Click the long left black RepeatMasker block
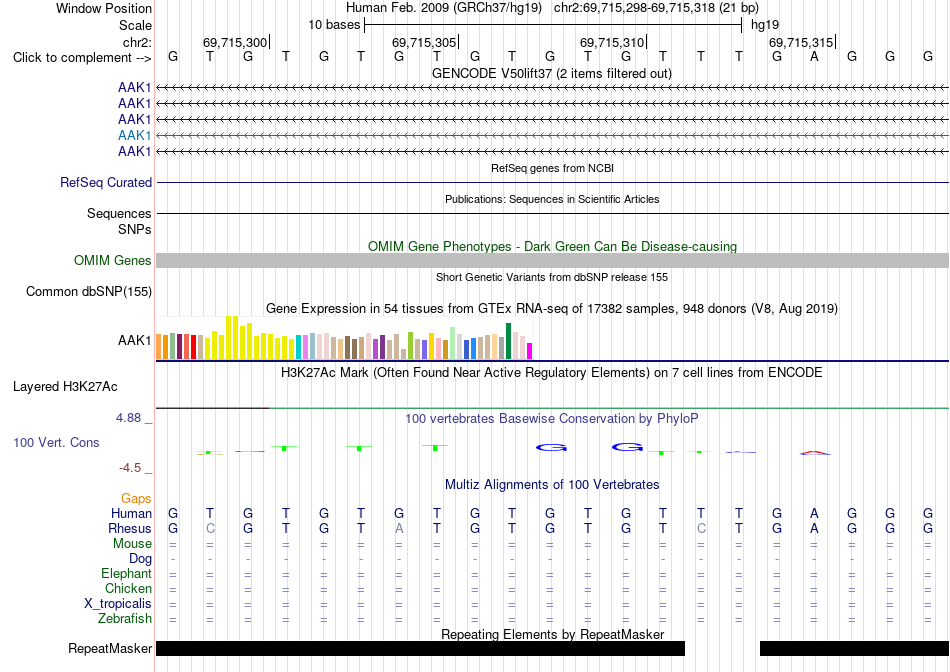The width and height of the screenshot is (950, 672). pos(420,648)
